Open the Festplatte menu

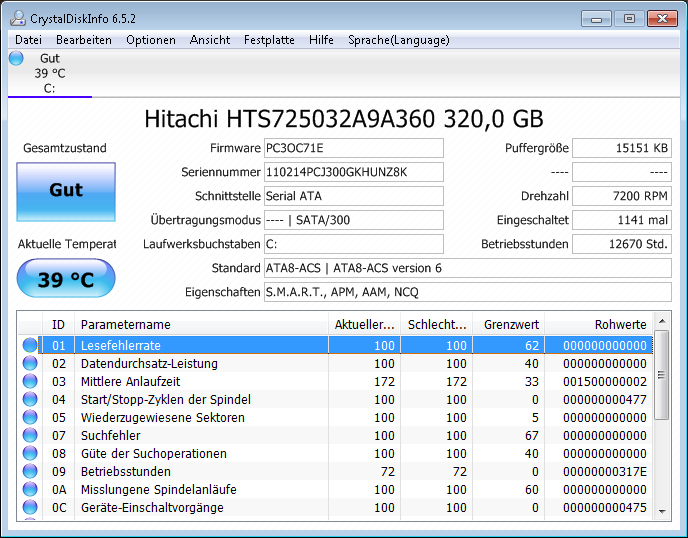pyautogui.click(x=269, y=40)
